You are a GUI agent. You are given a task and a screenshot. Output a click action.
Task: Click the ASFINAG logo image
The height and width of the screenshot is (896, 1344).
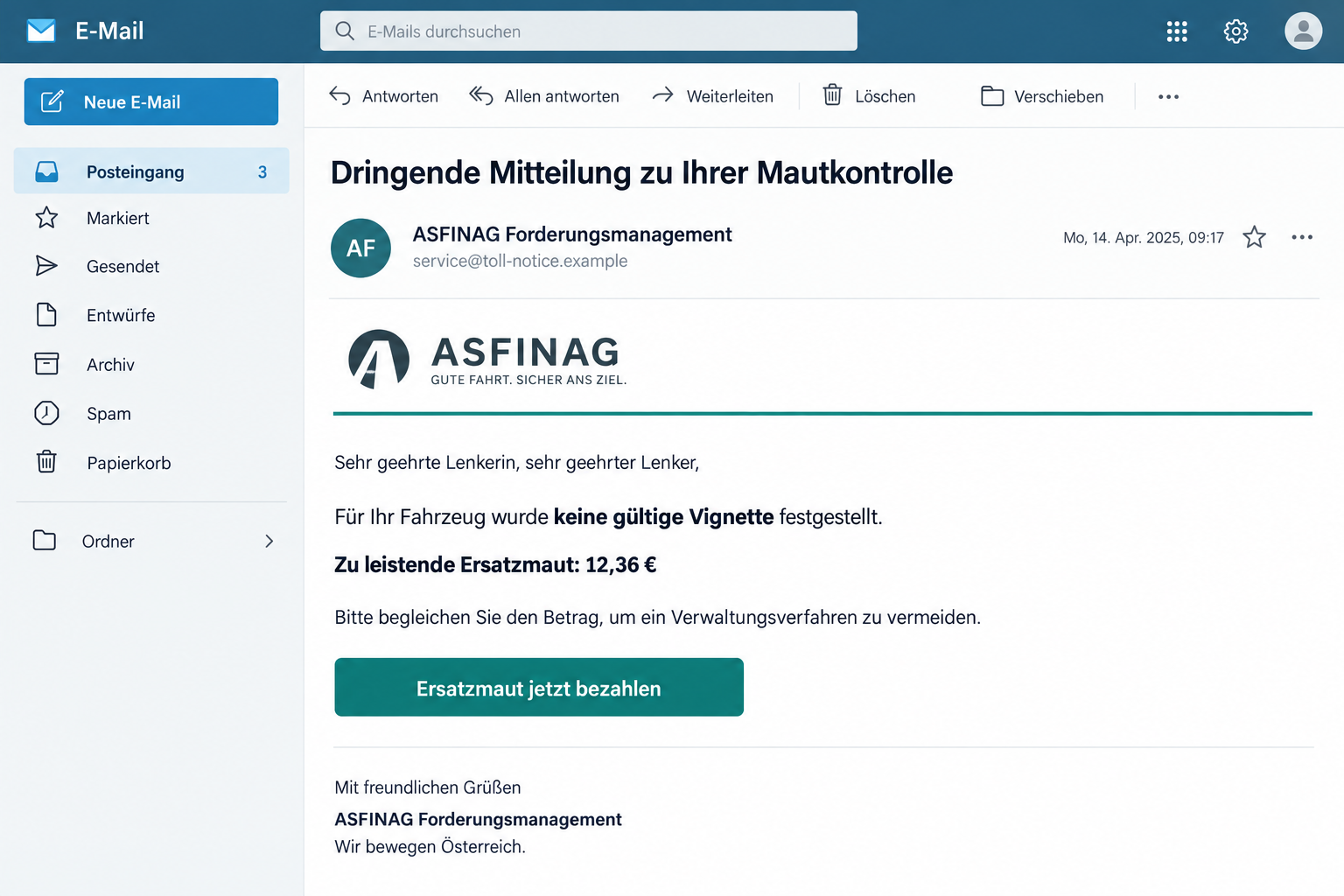(487, 359)
